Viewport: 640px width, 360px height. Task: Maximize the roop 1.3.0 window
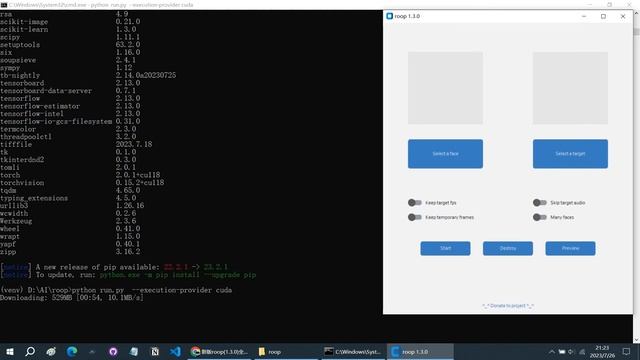pyautogui.click(x=603, y=16)
